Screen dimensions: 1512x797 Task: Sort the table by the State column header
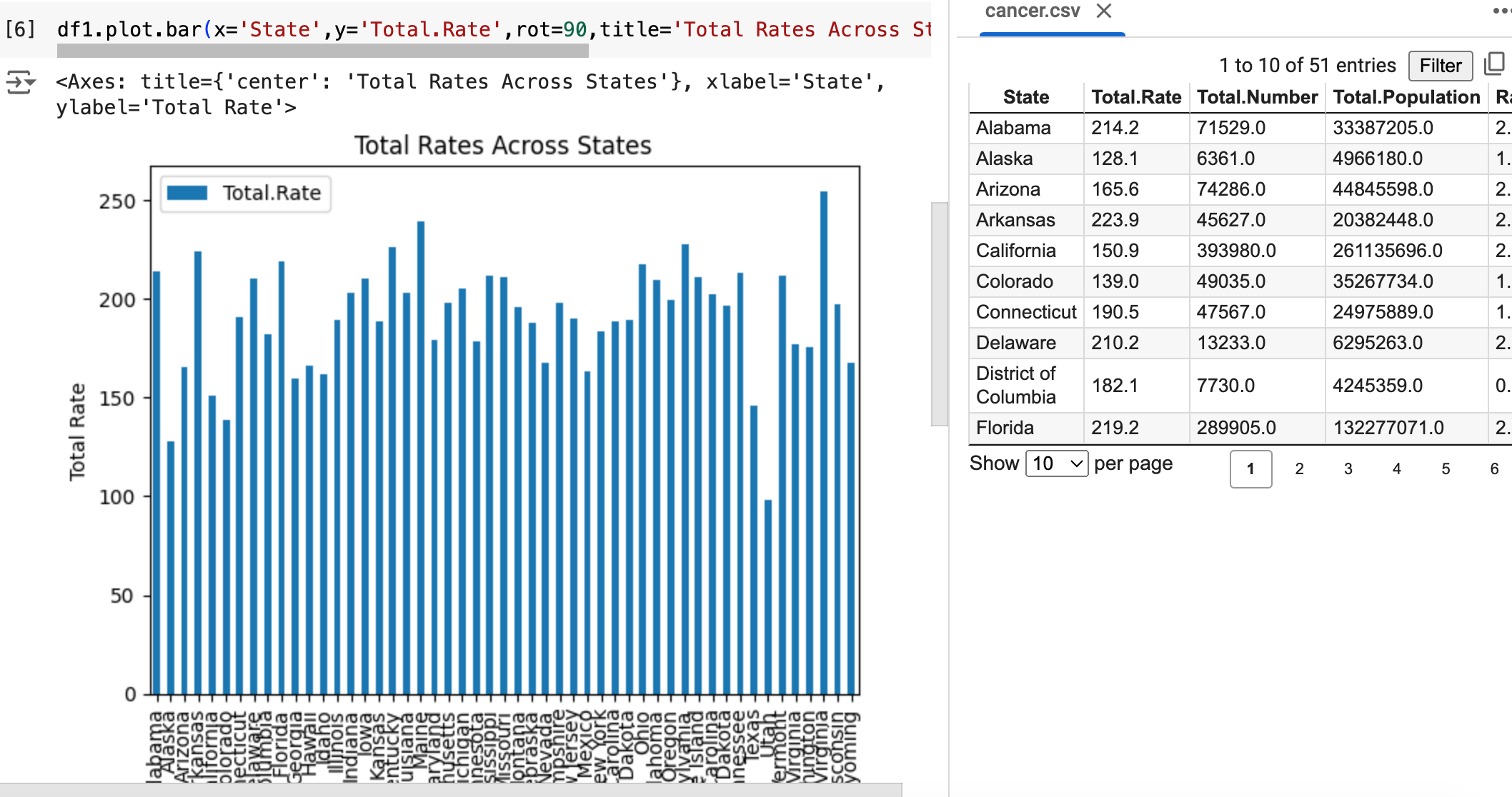pyautogui.click(x=1025, y=97)
